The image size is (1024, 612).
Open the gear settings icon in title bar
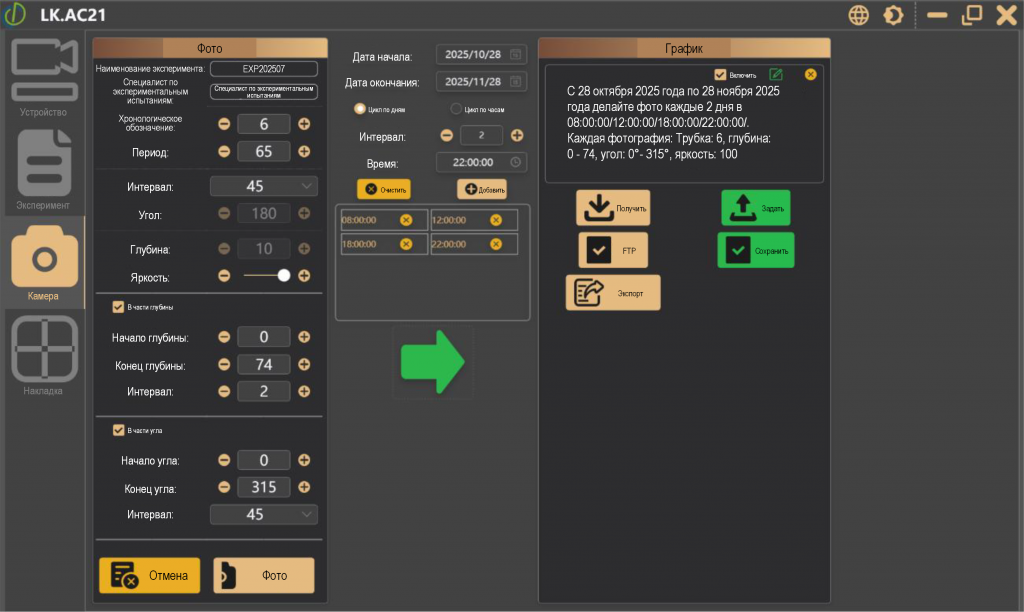coord(893,15)
